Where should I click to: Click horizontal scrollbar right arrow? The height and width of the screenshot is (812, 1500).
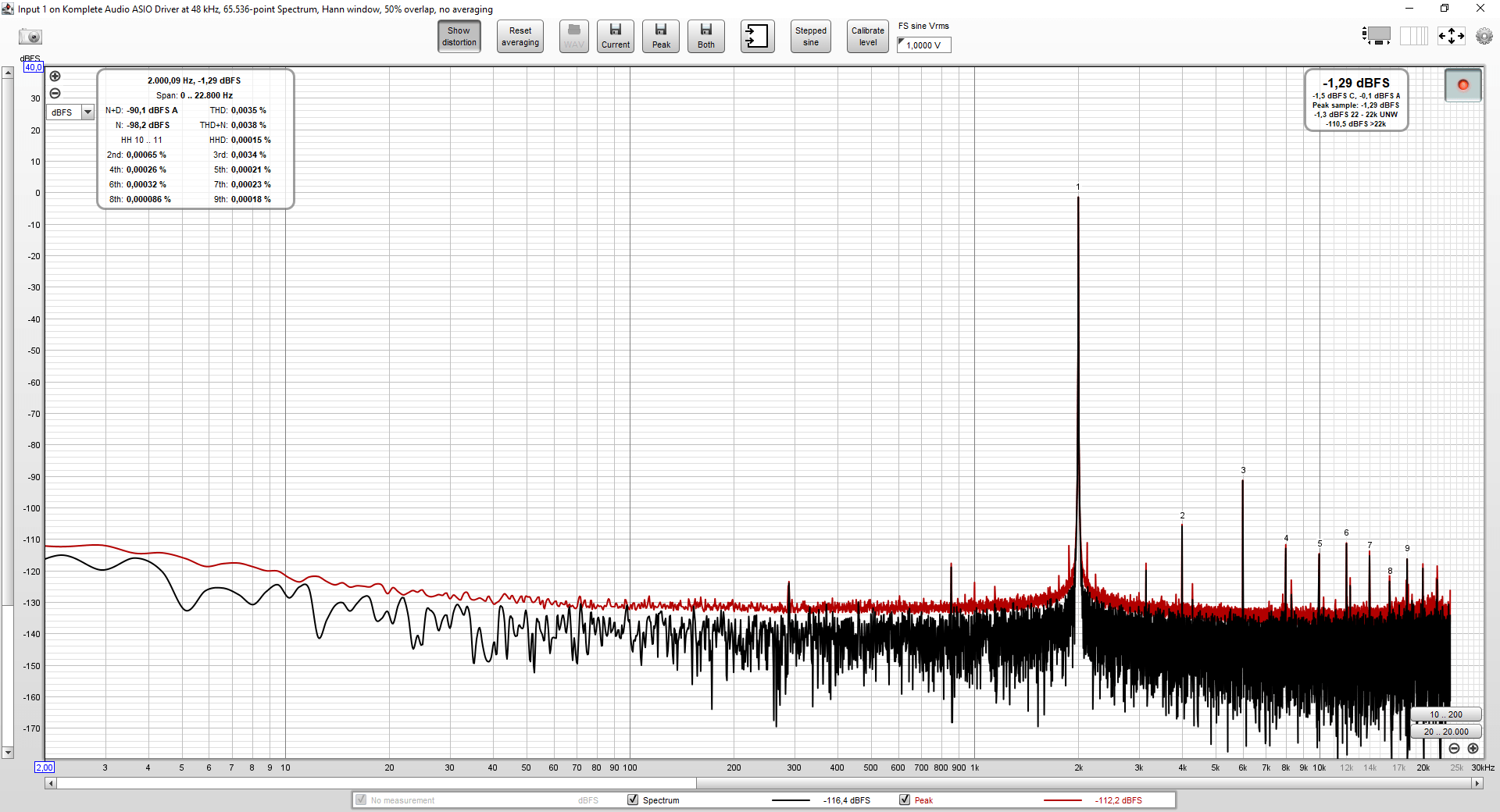click(x=1477, y=783)
